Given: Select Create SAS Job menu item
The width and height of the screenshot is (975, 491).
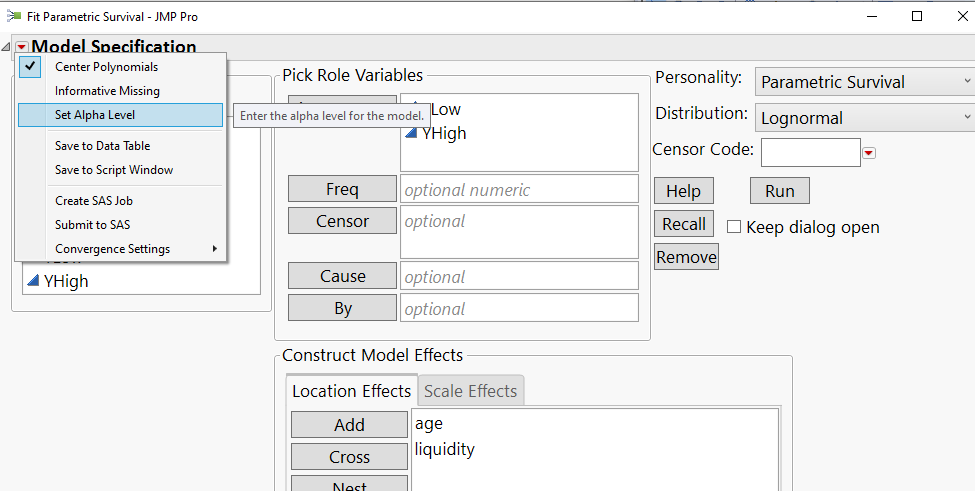Looking at the screenshot, I should click(121, 201).
